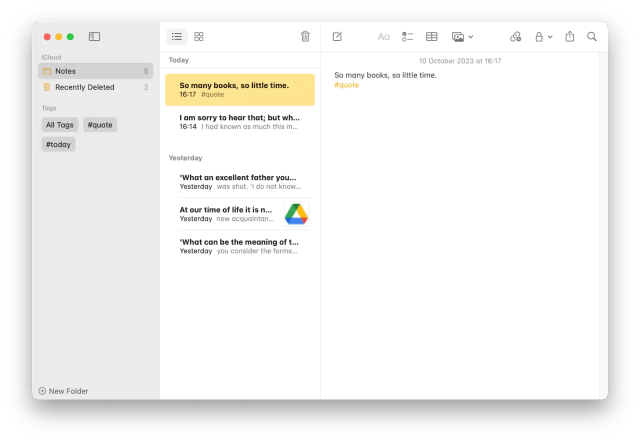Viewport: 640px width, 442px height.
Task: Open the Recently Deleted folder
Action: click(96, 87)
